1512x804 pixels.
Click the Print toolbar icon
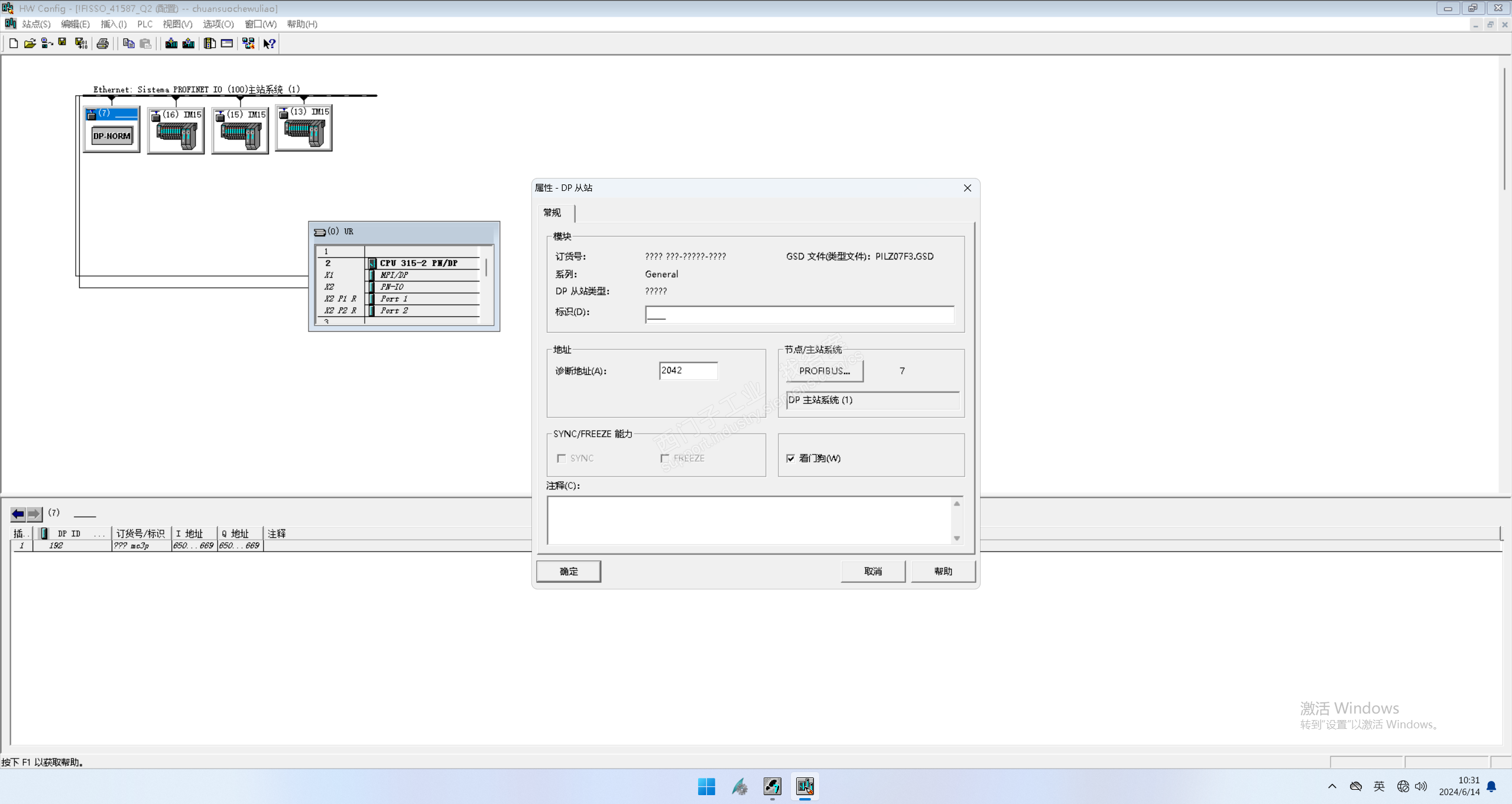103,43
